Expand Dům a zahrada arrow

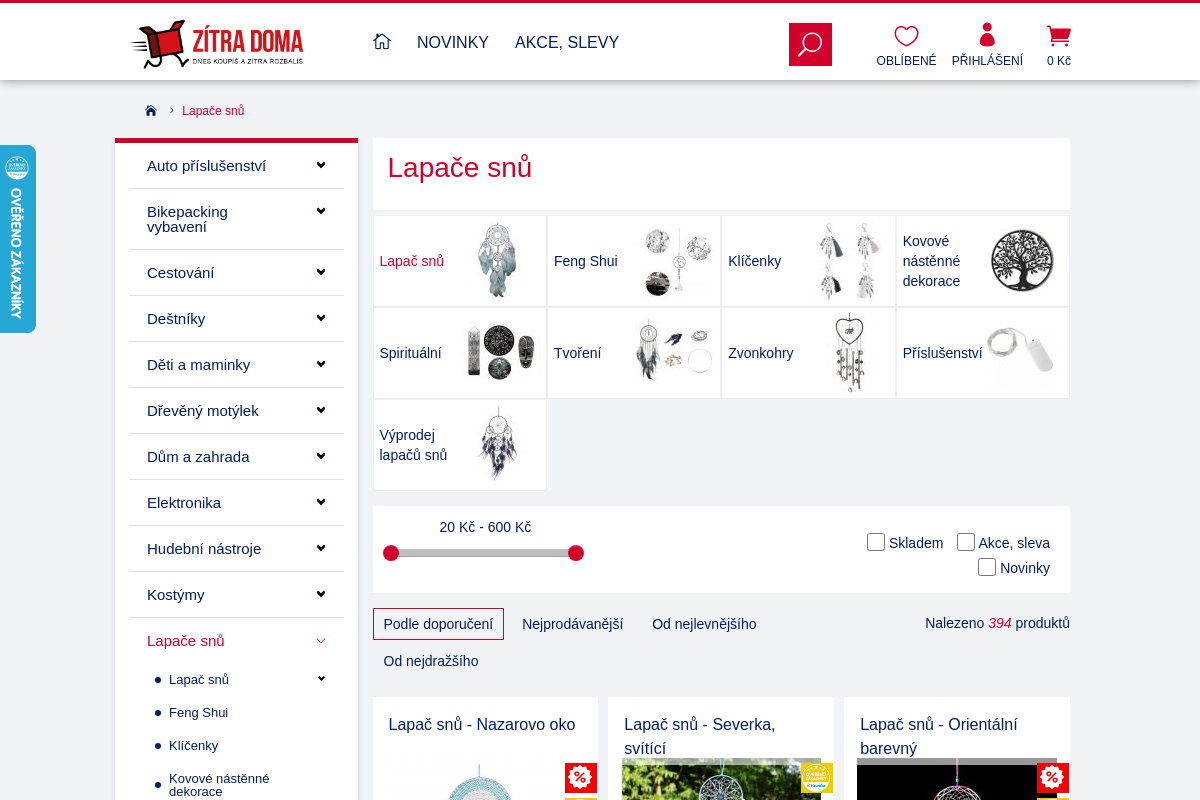click(x=321, y=456)
